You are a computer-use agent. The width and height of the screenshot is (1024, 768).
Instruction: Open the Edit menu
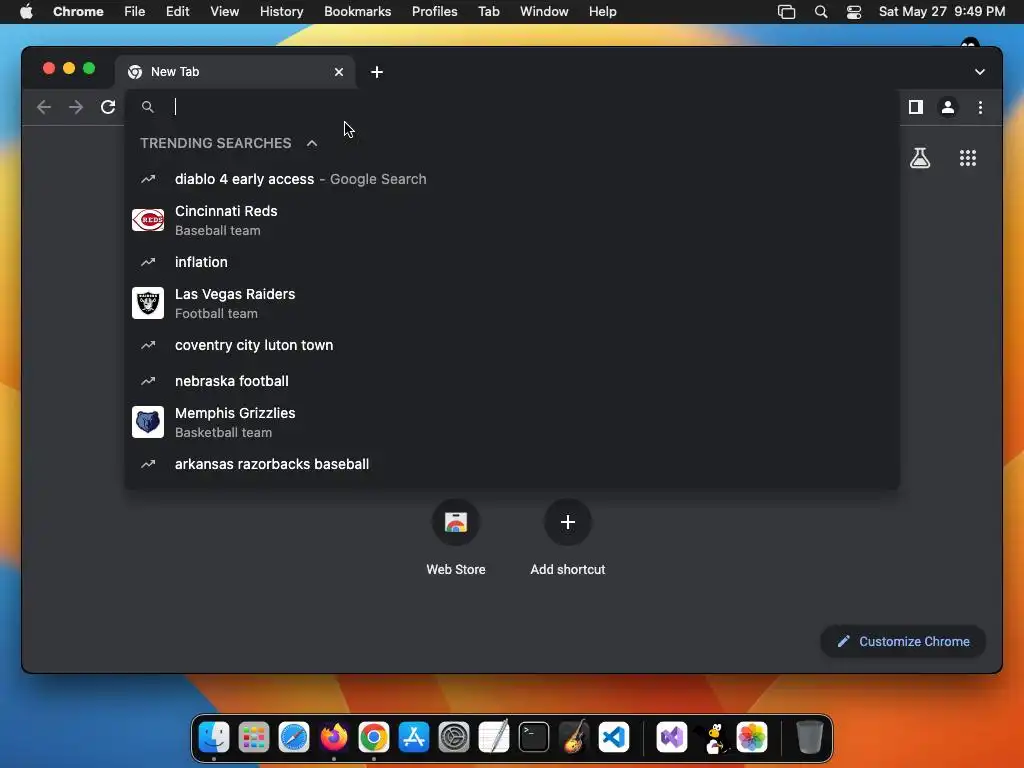point(178,12)
